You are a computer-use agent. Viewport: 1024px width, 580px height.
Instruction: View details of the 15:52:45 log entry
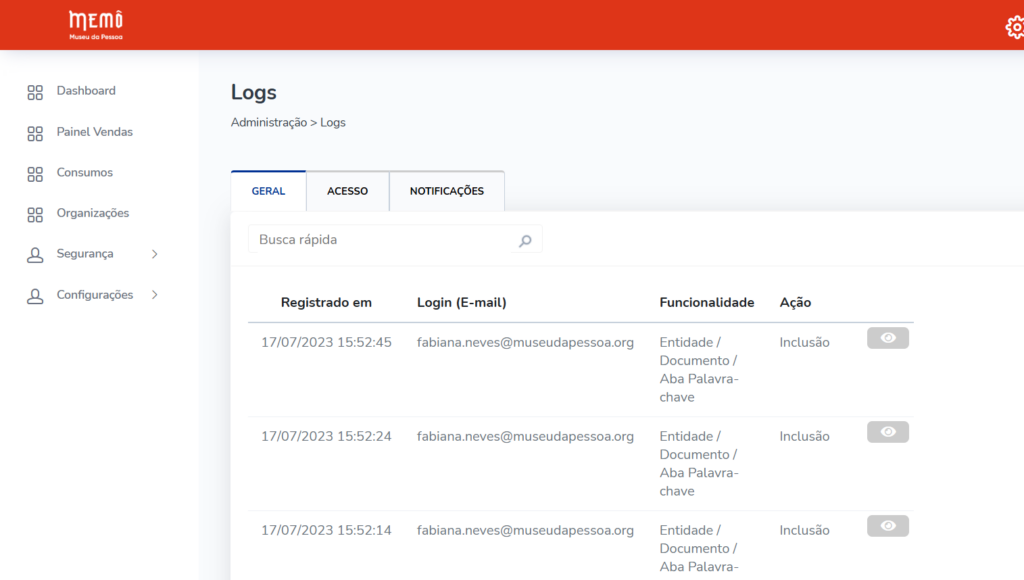pos(887,339)
